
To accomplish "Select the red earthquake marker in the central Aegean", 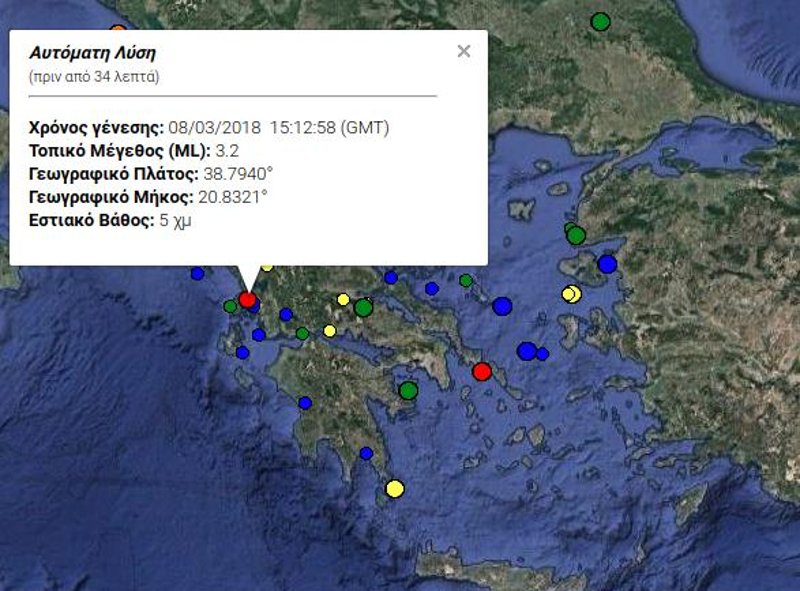I will [x=482, y=370].
